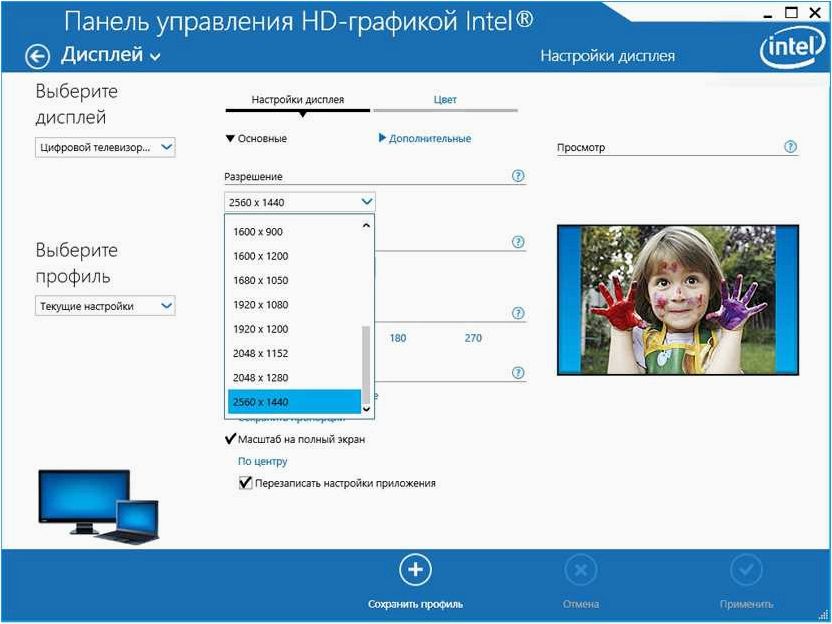Open the Дисплей section dropdown

(x=110, y=55)
